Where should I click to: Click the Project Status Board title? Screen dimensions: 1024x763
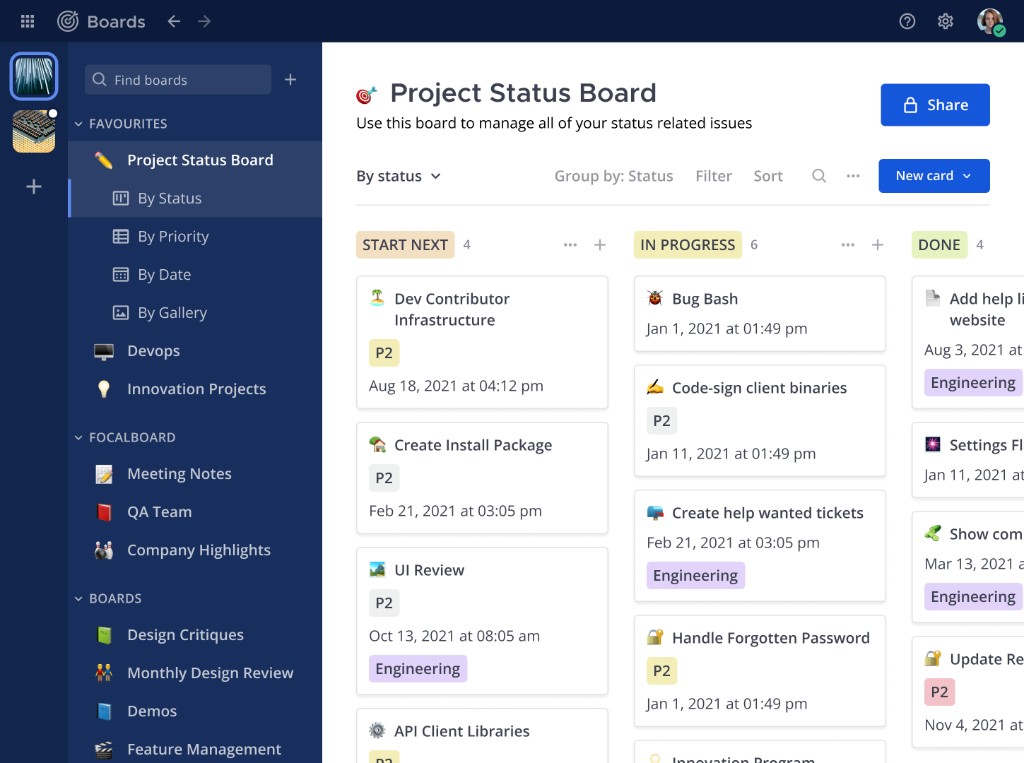pos(523,93)
